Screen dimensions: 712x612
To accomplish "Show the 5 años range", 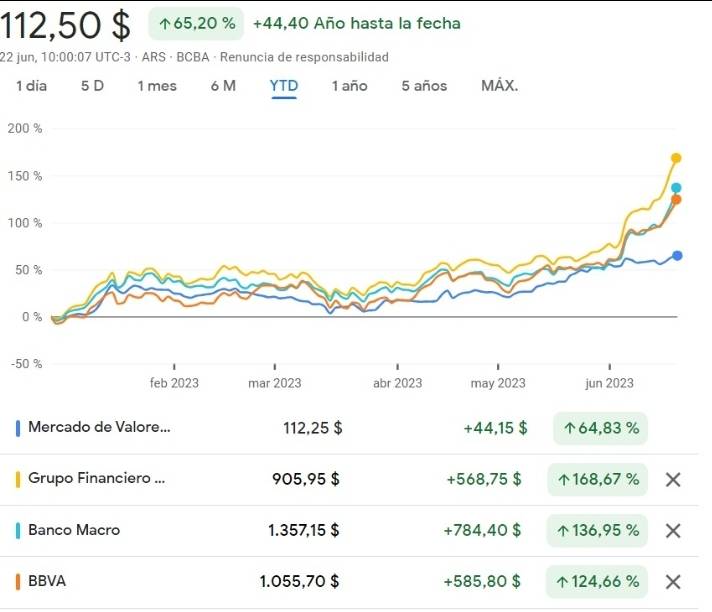I will [424, 86].
